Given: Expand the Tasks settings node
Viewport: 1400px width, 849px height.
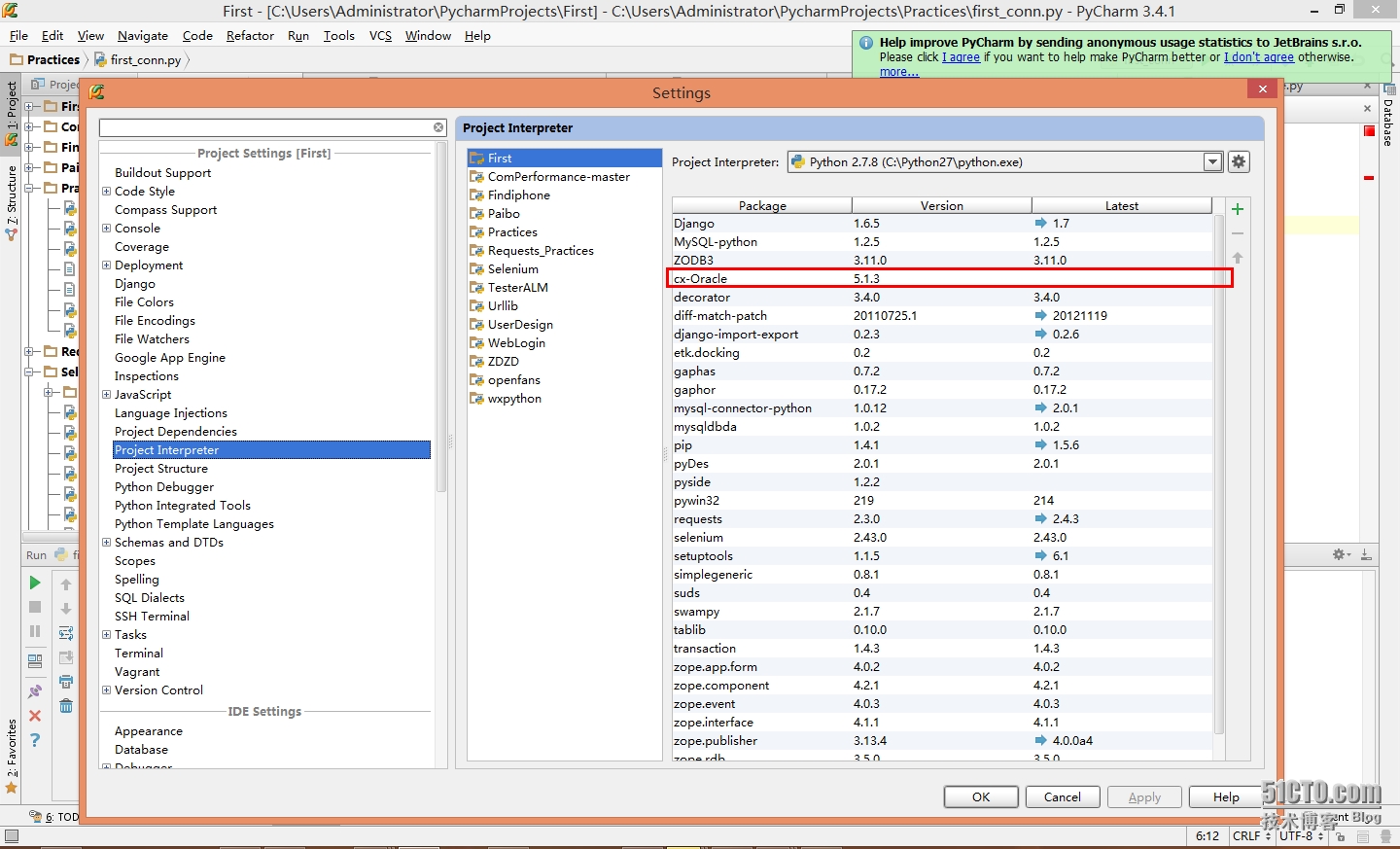Looking at the screenshot, I should 106,635.
